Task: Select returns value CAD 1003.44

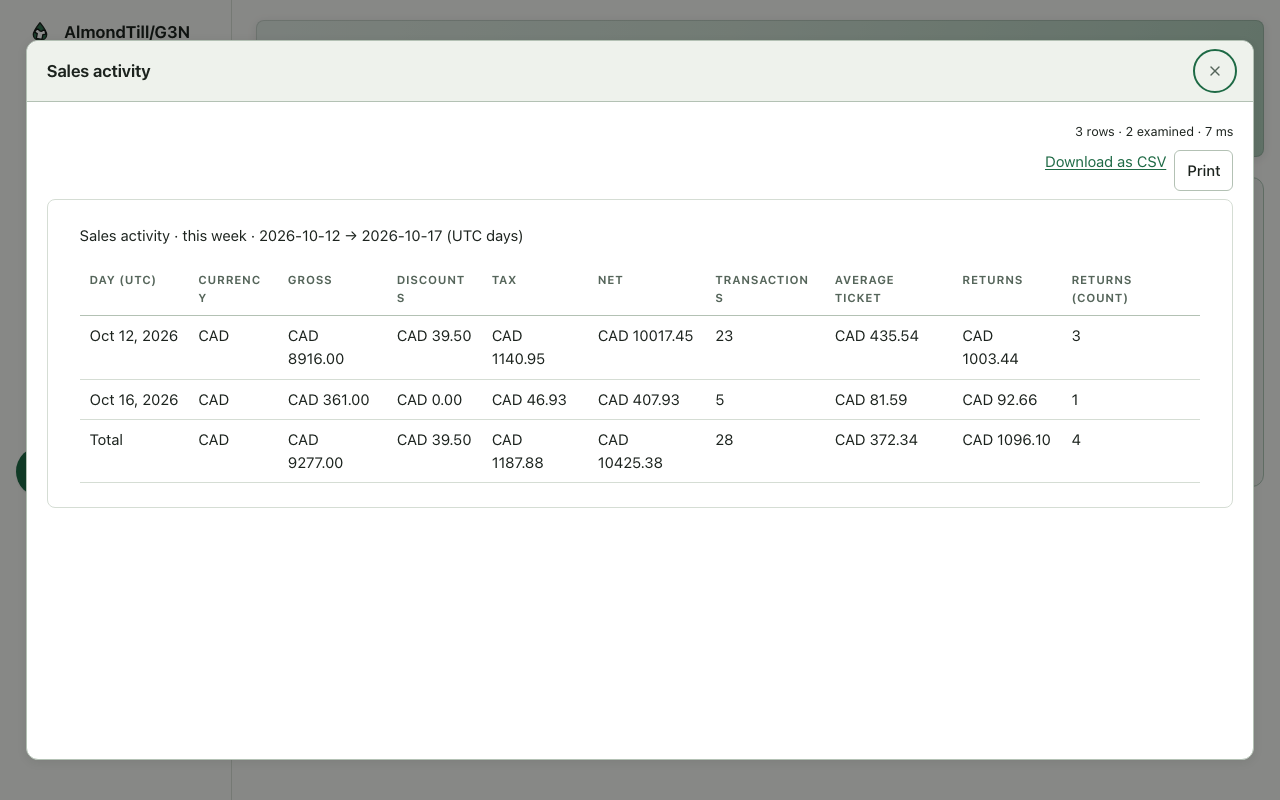Action: click(990, 347)
